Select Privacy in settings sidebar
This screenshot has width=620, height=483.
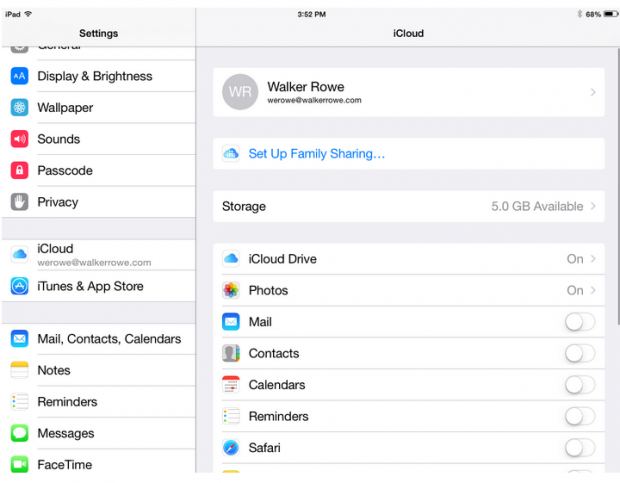point(98,202)
